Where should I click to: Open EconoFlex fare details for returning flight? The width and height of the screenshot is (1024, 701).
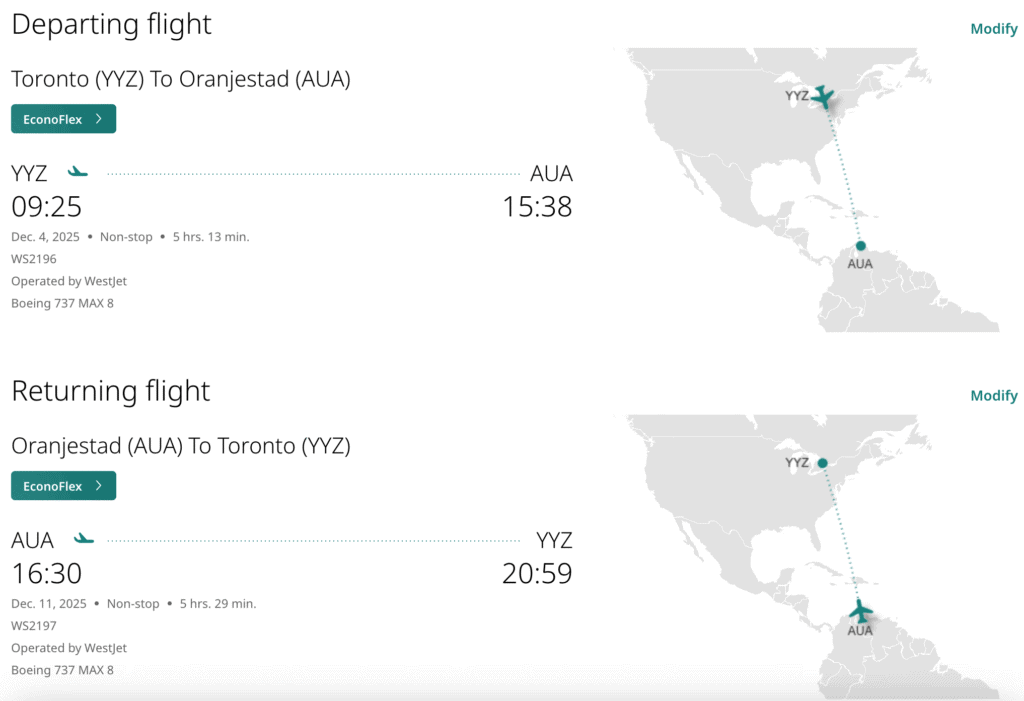click(x=56, y=486)
